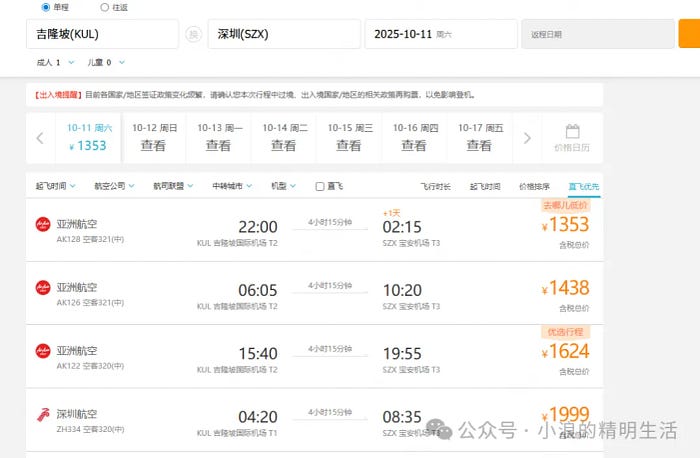Open the 成人 adult count dropdown
Image resolution: width=700 pixels, height=458 pixels.
[x=55, y=62]
